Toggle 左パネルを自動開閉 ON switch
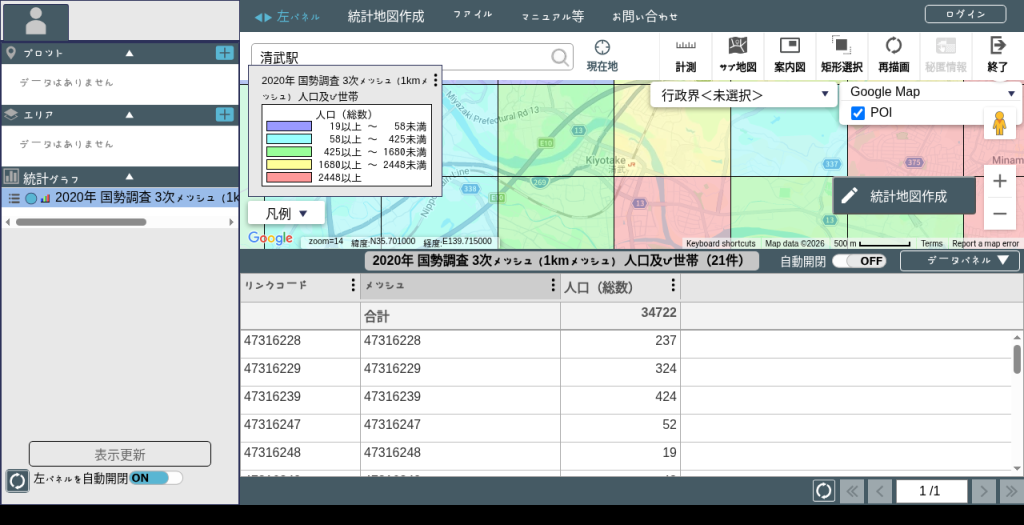Screen dimensions: 1024x525 [155, 478]
